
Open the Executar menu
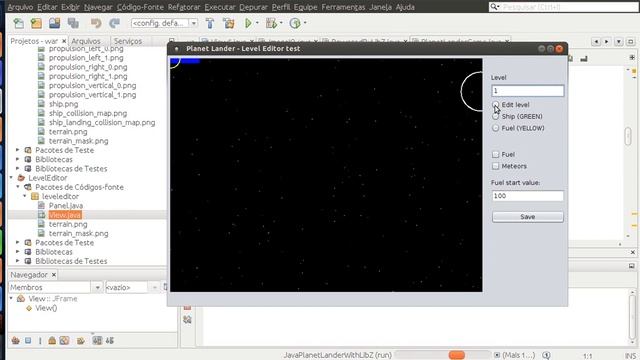click(x=220, y=7)
